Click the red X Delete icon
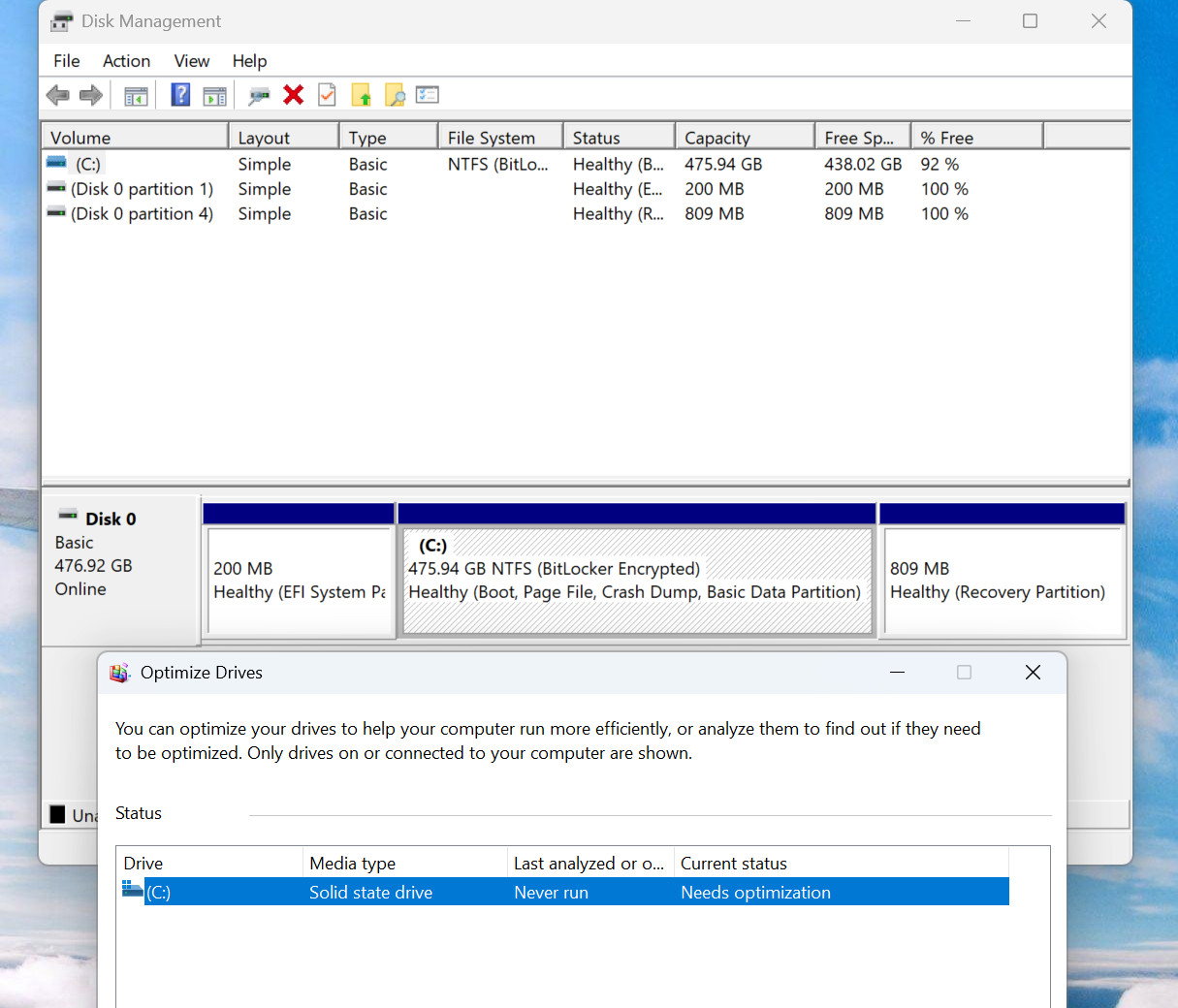The height and width of the screenshot is (1008, 1178). (294, 94)
